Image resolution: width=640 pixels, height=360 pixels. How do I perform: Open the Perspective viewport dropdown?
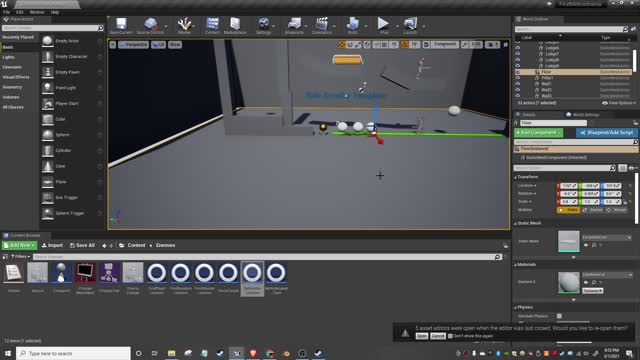pos(133,44)
